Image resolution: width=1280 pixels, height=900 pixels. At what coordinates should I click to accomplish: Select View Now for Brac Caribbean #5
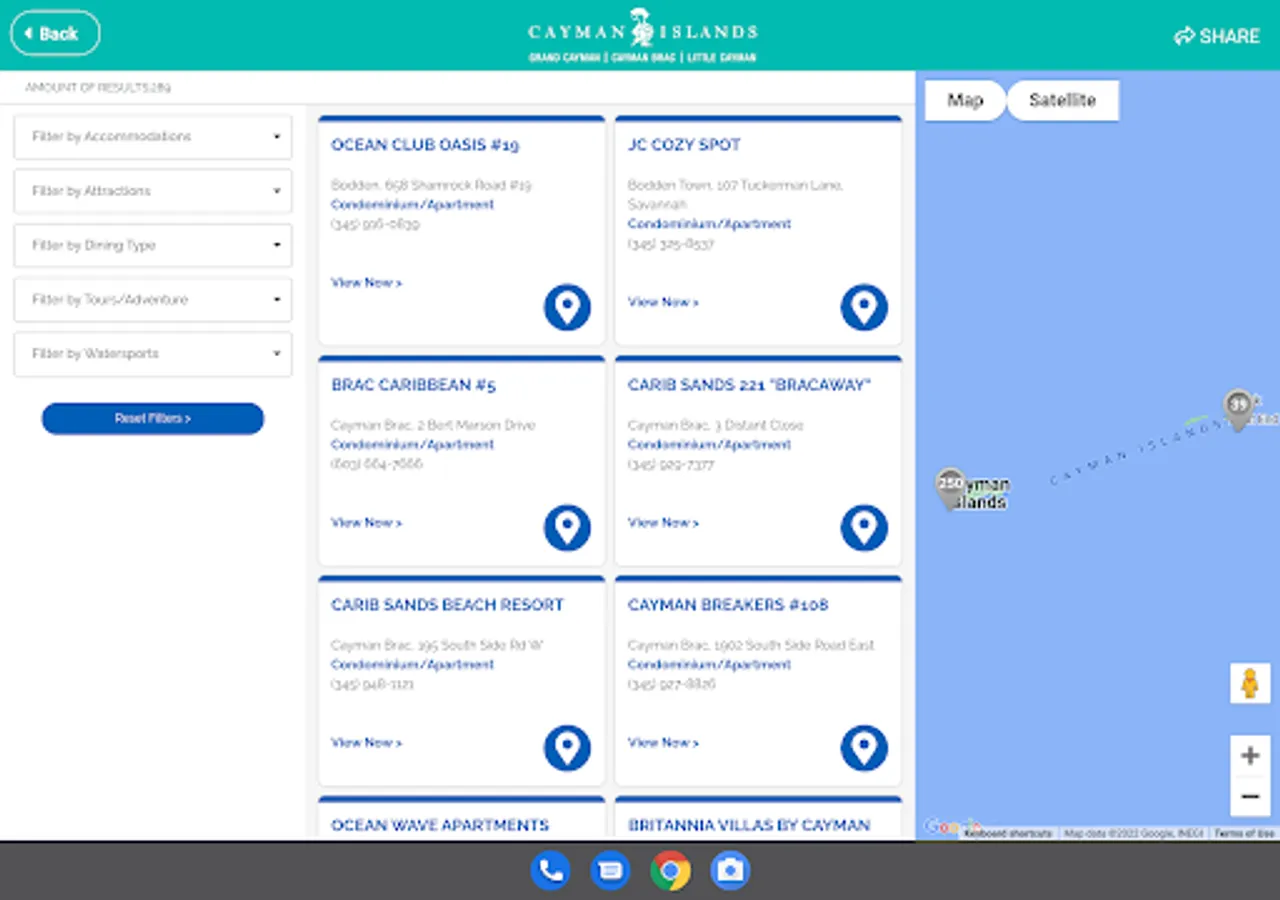click(x=366, y=523)
